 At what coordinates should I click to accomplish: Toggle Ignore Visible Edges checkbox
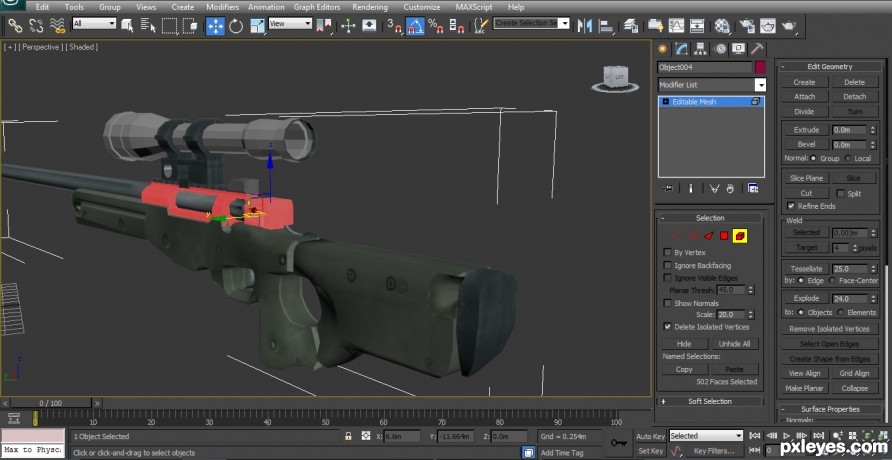click(x=668, y=278)
